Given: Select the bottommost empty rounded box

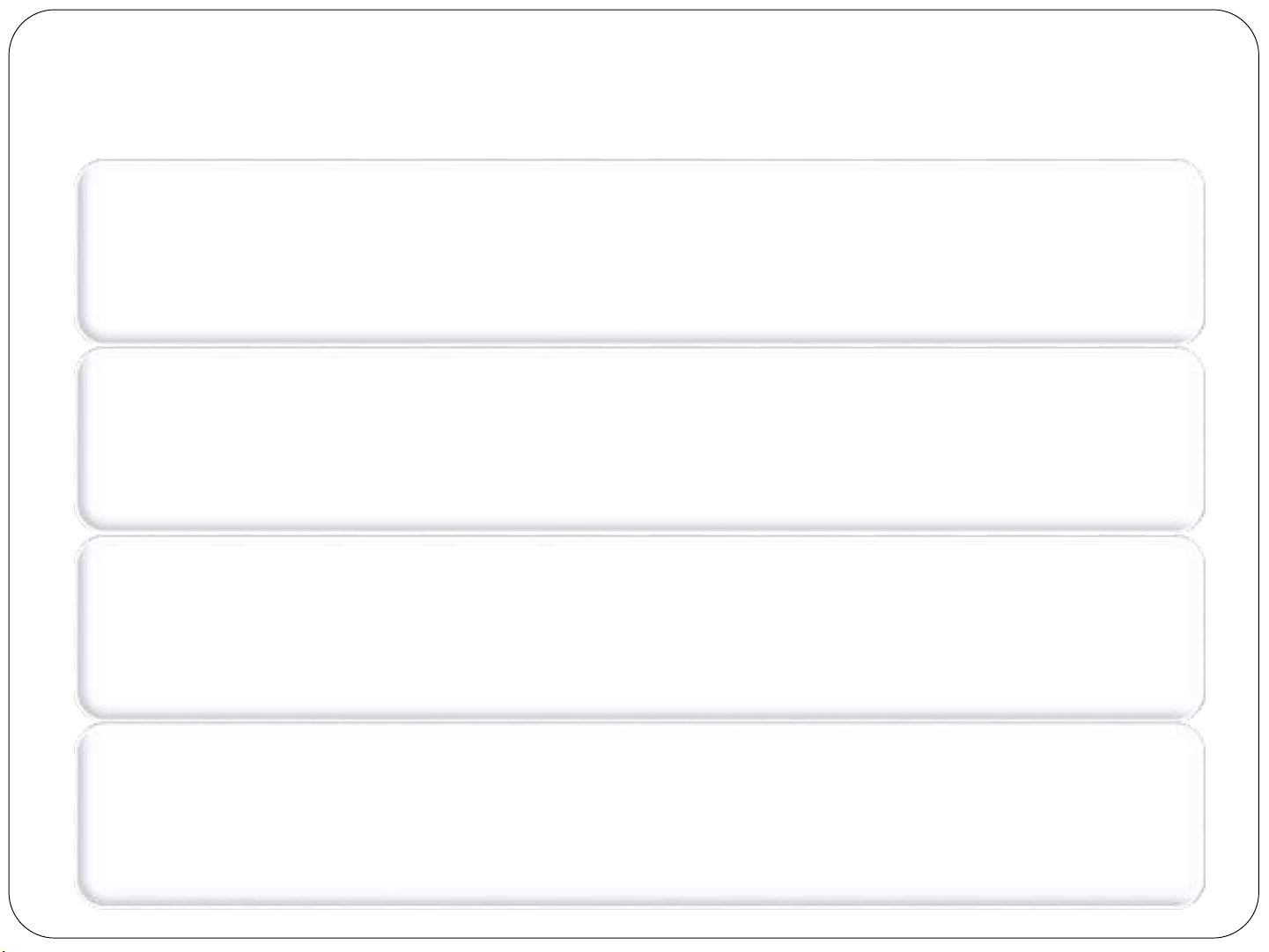Looking at the screenshot, I should point(640,815).
